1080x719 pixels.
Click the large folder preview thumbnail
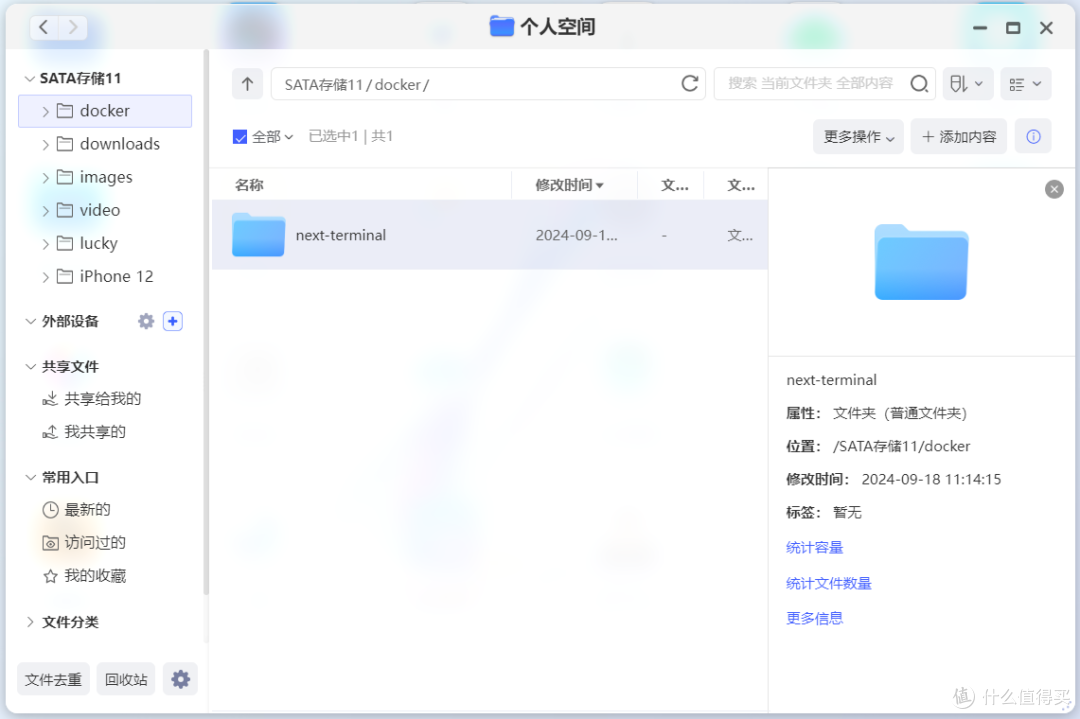pyautogui.click(x=922, y=262)
